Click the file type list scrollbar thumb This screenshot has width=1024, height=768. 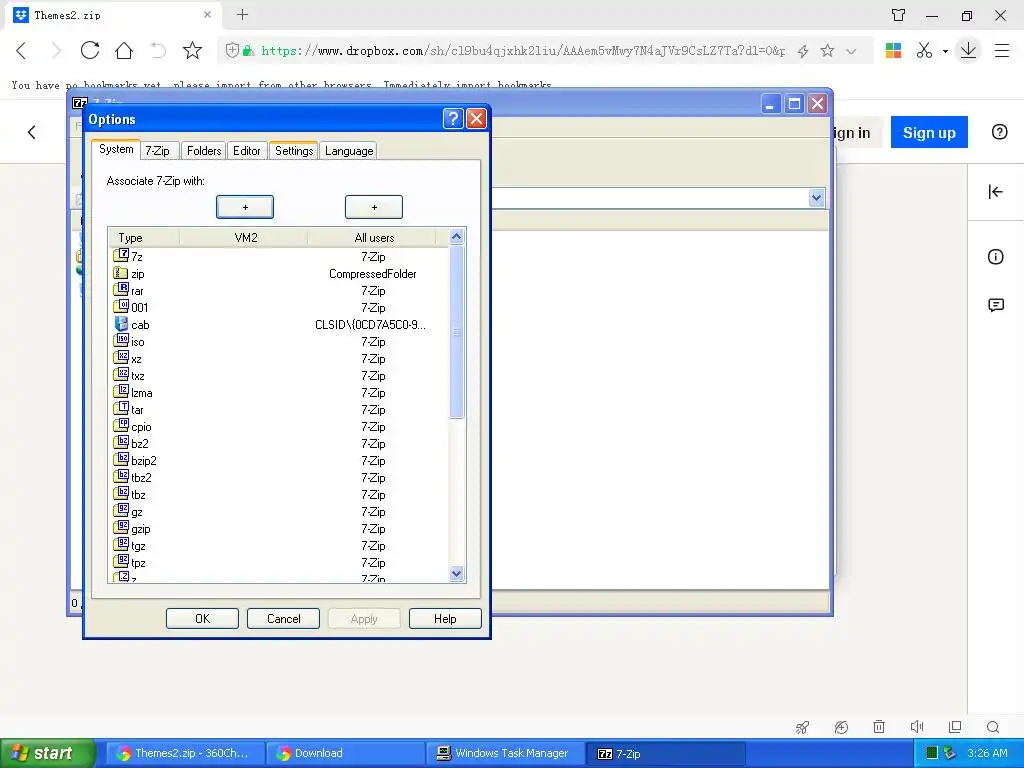pos(456,332)
